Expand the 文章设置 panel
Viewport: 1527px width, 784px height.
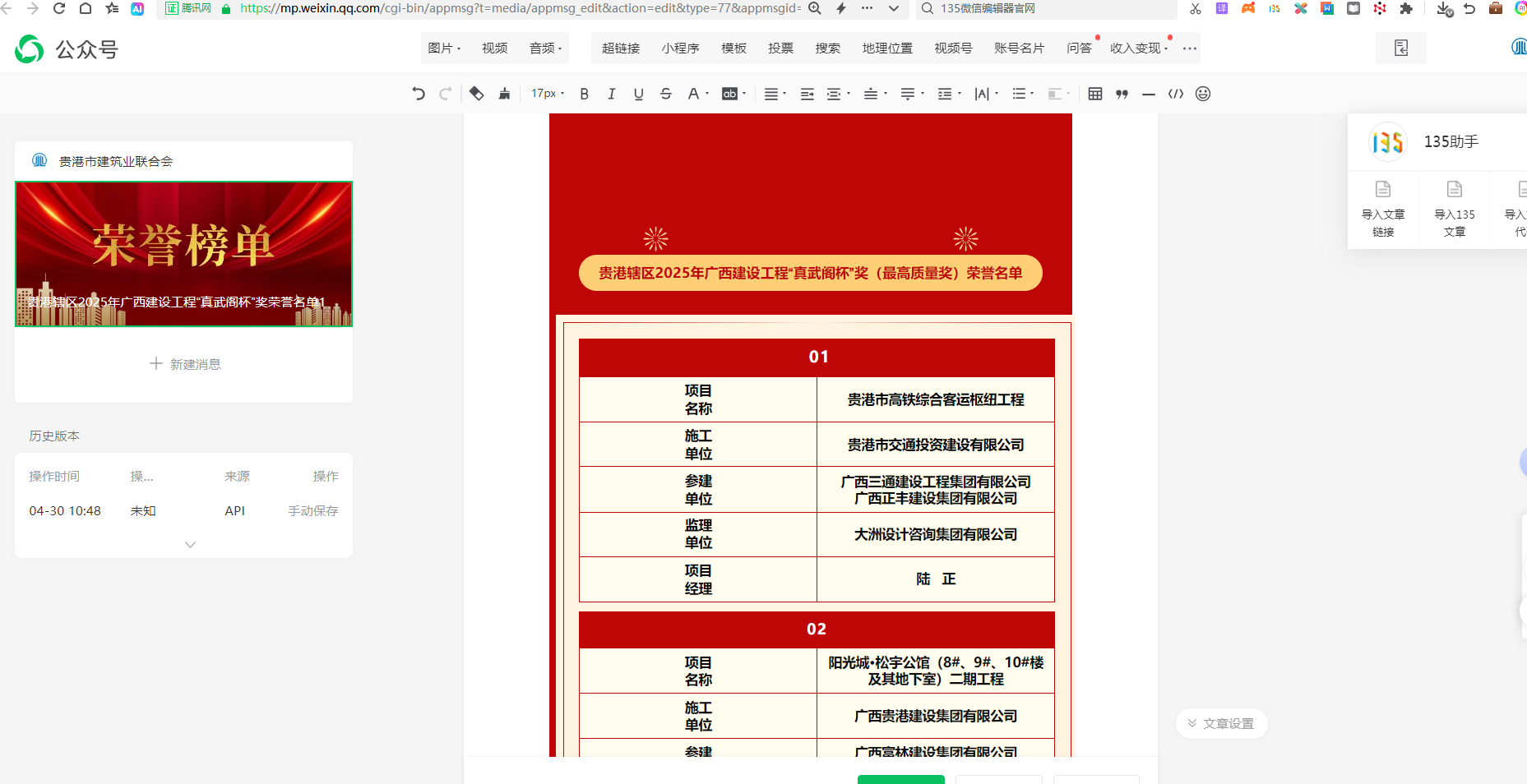1221,723
